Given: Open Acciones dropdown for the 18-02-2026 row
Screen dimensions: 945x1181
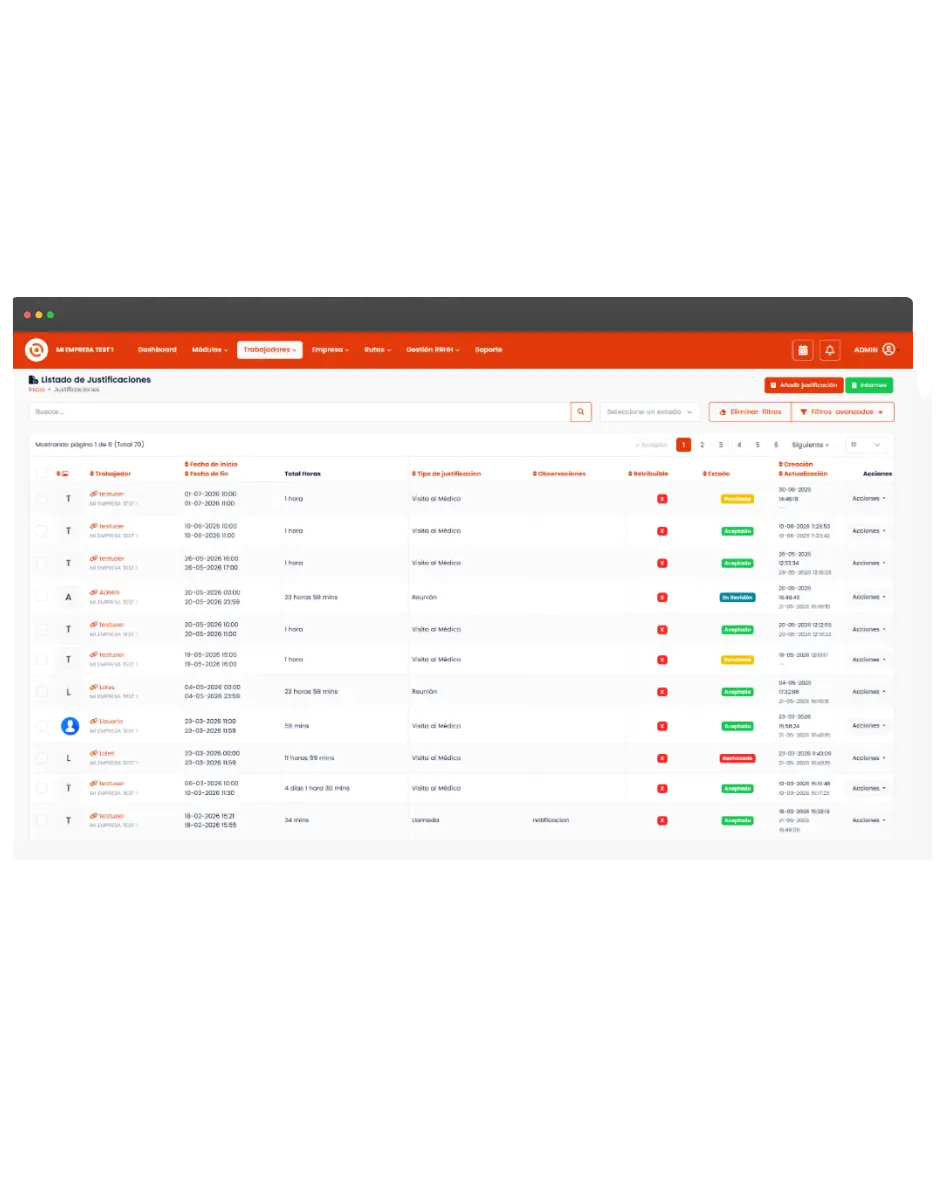Looking at the screenshot, I should point(869,820).
